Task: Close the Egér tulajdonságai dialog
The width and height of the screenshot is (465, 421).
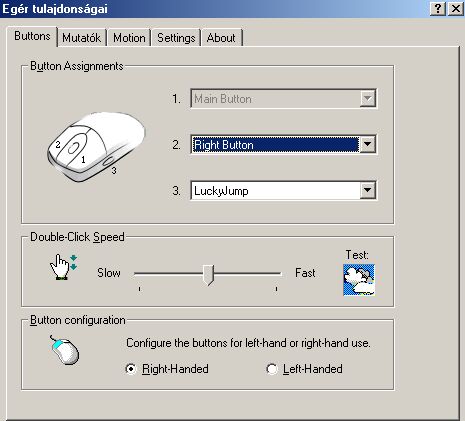Action: [455, 9]
